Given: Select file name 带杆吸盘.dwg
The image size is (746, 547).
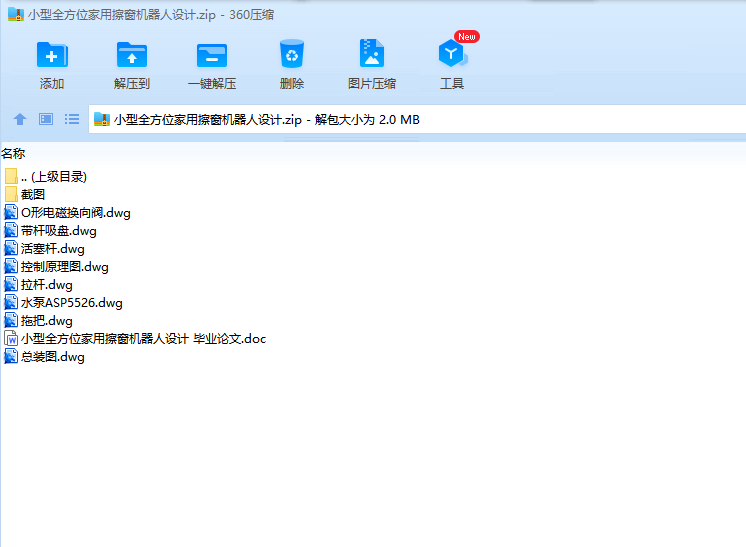Looking at the screenshot, I should 59,231.
